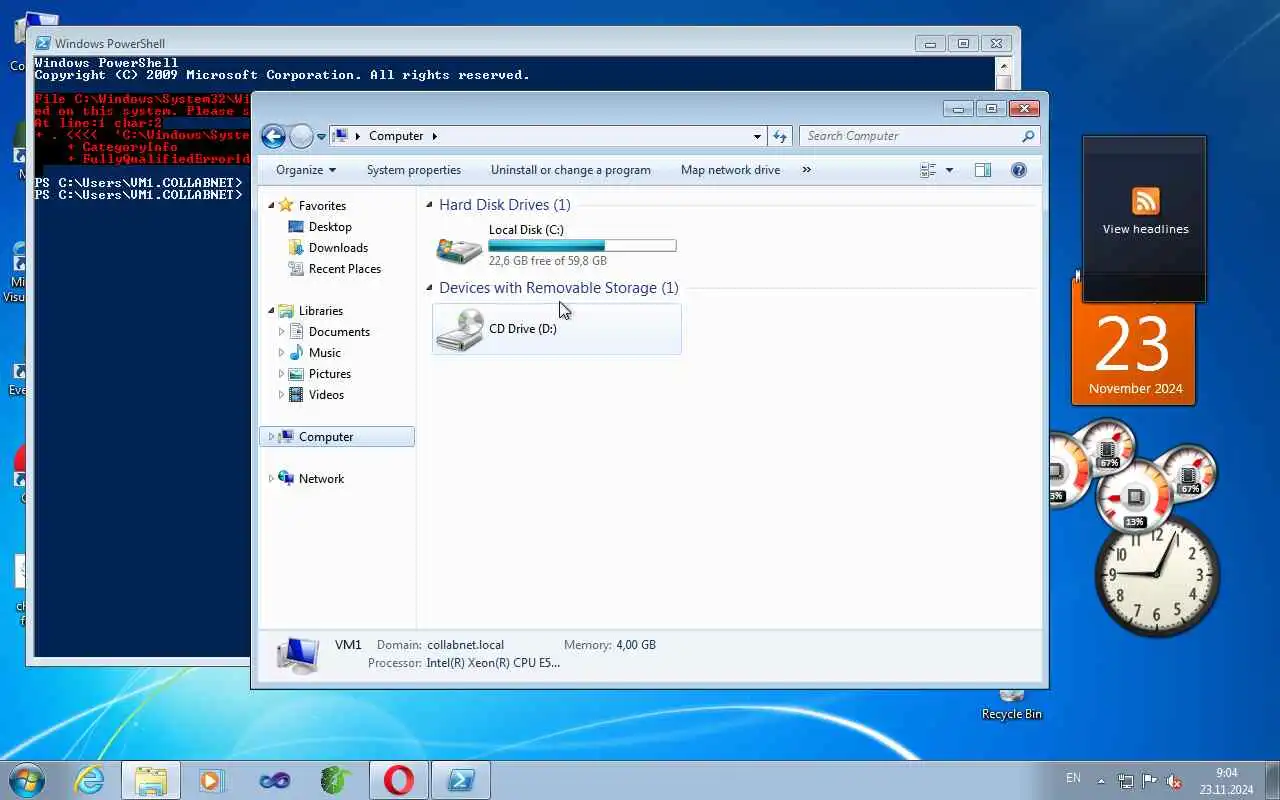Collapse Hard Disk Drives group
Viewport: 1280px width, 800px height.
coord(429,205)
